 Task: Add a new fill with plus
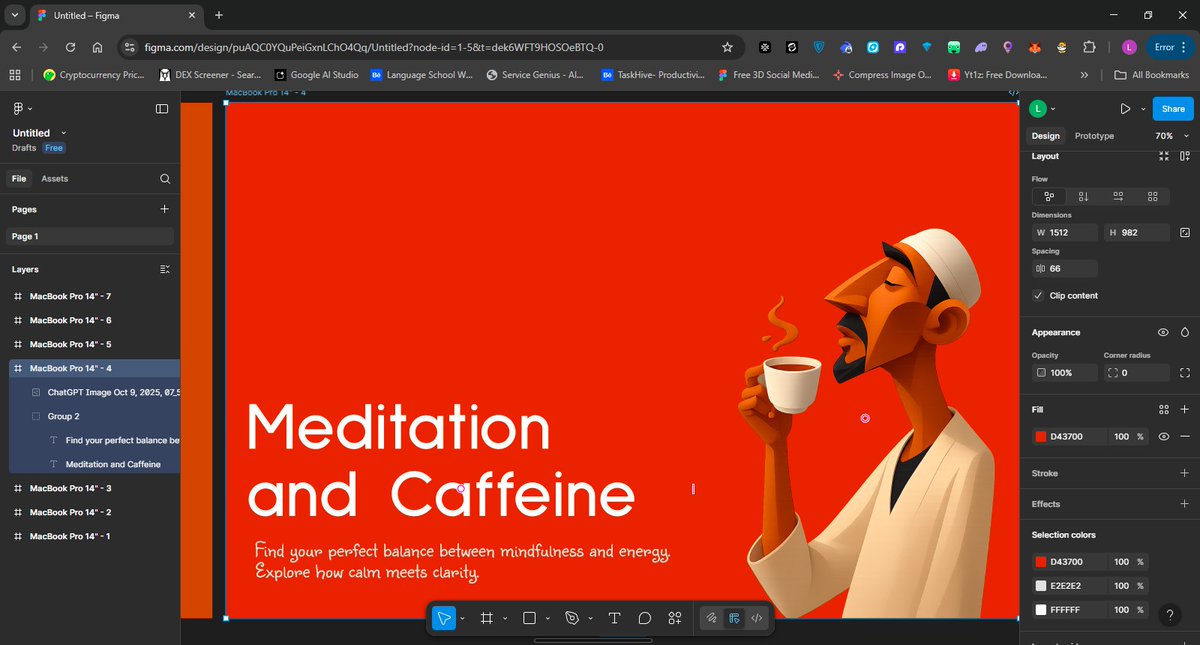(x=1185, y=409)
